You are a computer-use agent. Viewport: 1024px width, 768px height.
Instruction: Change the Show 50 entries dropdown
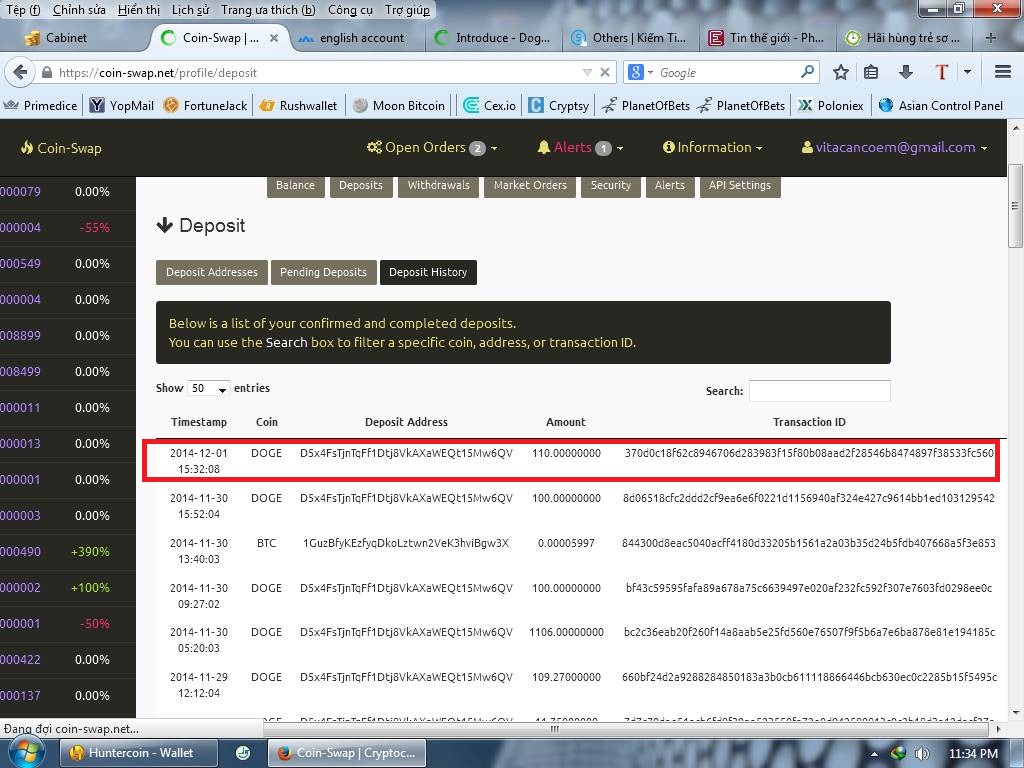207,388
